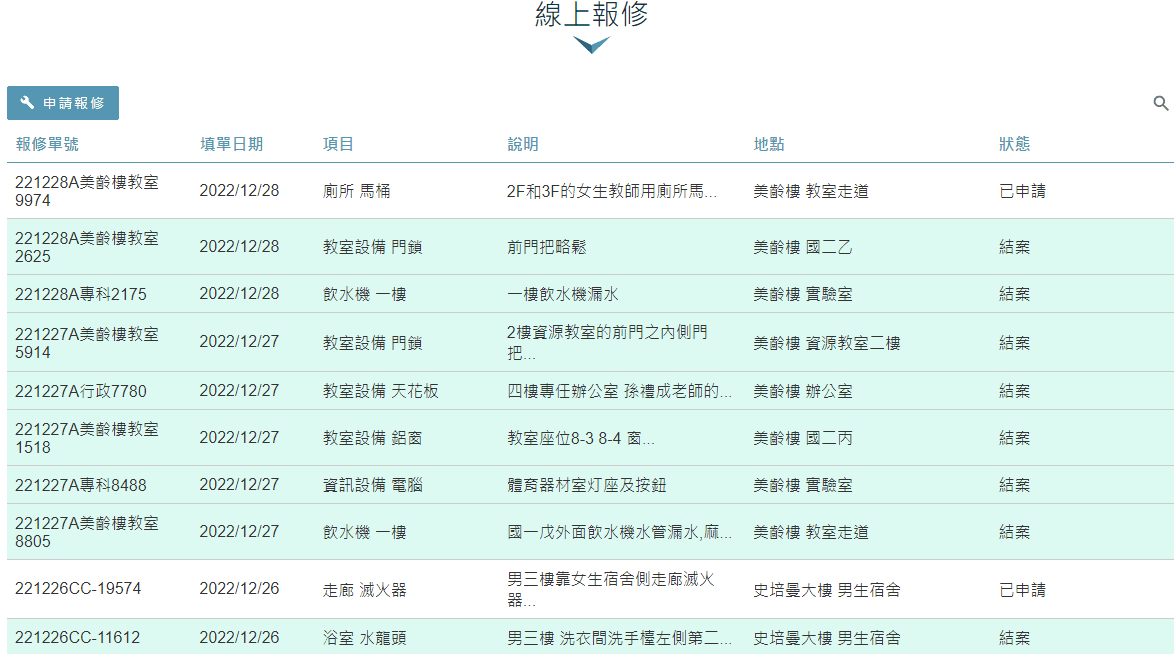
Task: Select the 教室設備 天花板 item cell
Action: [x=380, y=391]
